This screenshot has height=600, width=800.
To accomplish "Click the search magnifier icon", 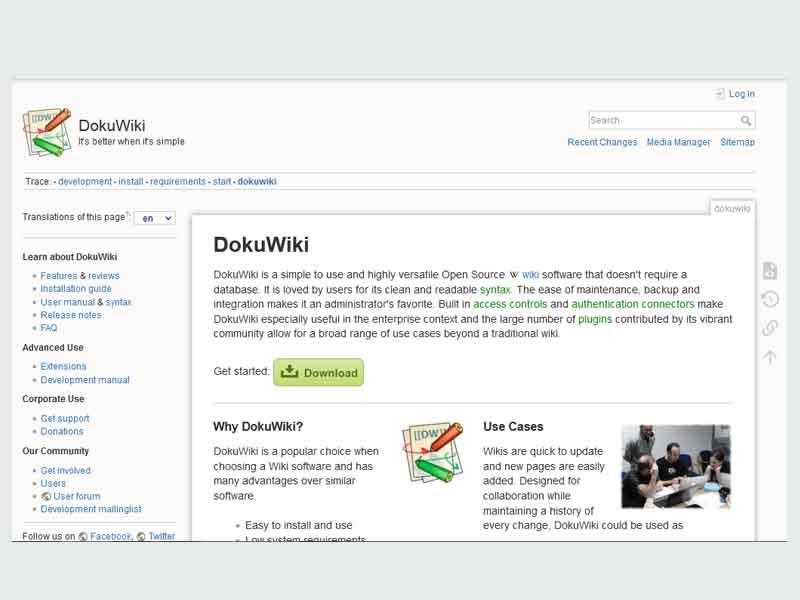I will tap(745, 120).
